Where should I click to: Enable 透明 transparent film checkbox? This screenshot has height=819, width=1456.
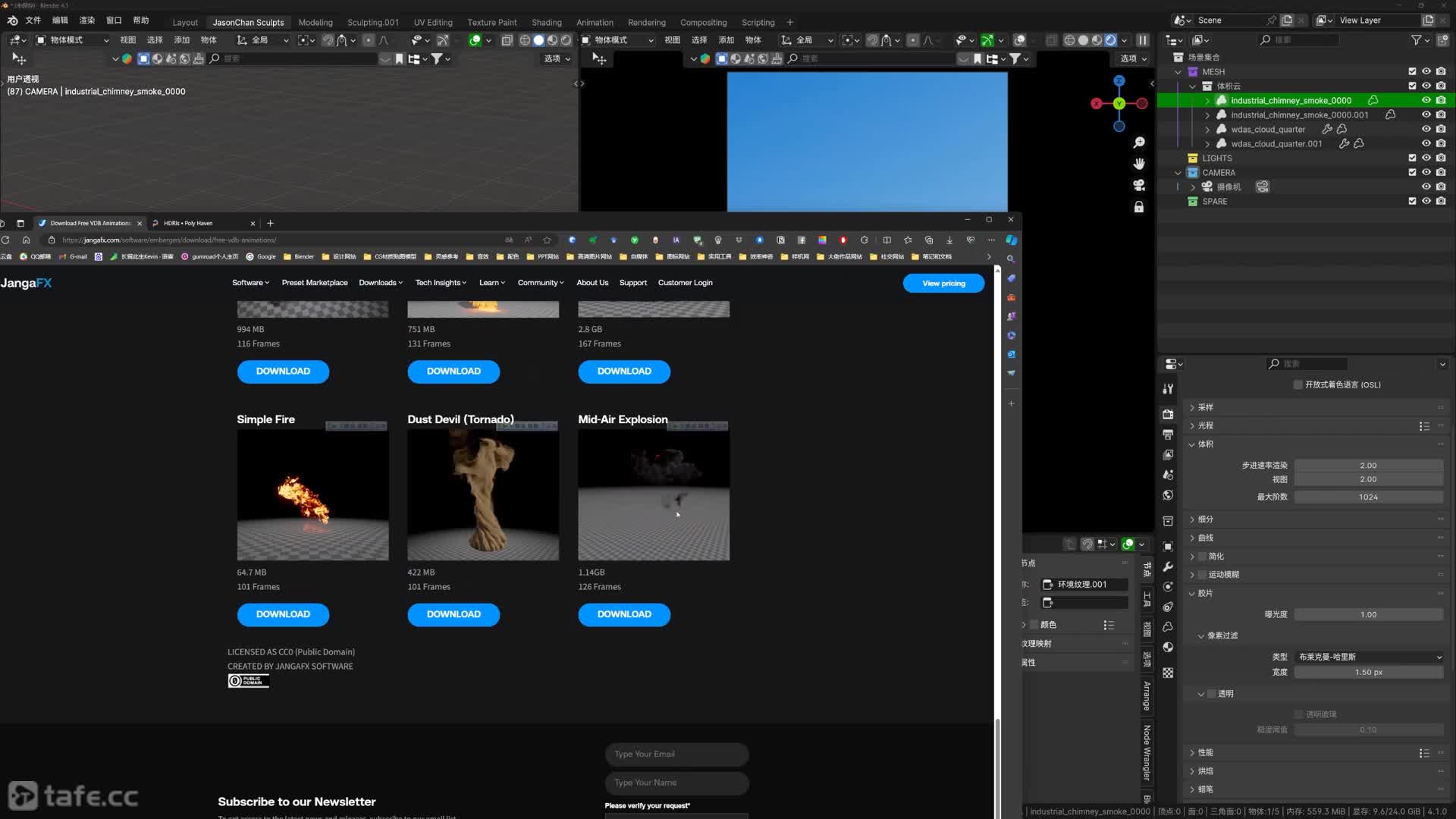(x=1212, y=694)
